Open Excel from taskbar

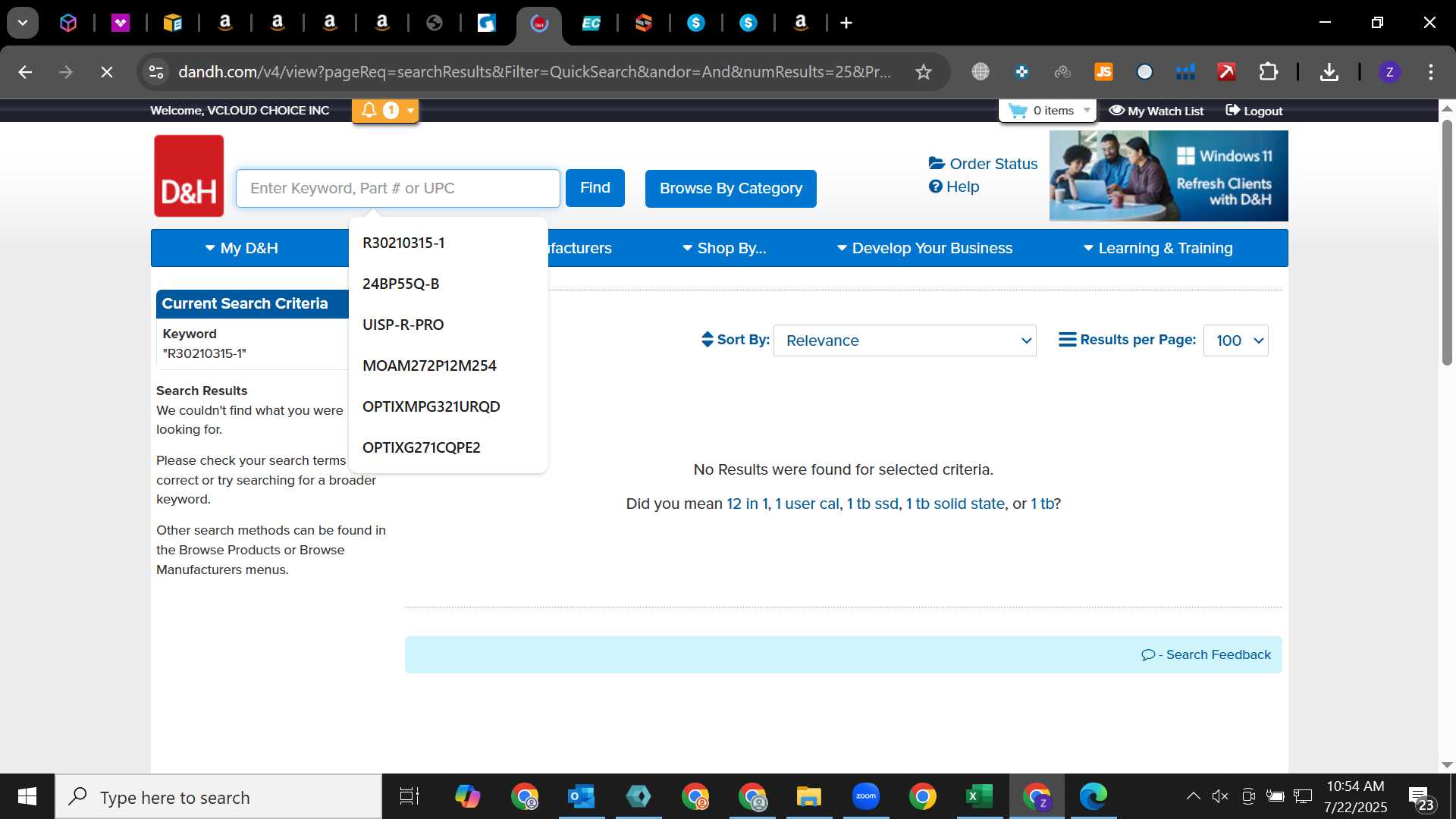coord(979,796)
